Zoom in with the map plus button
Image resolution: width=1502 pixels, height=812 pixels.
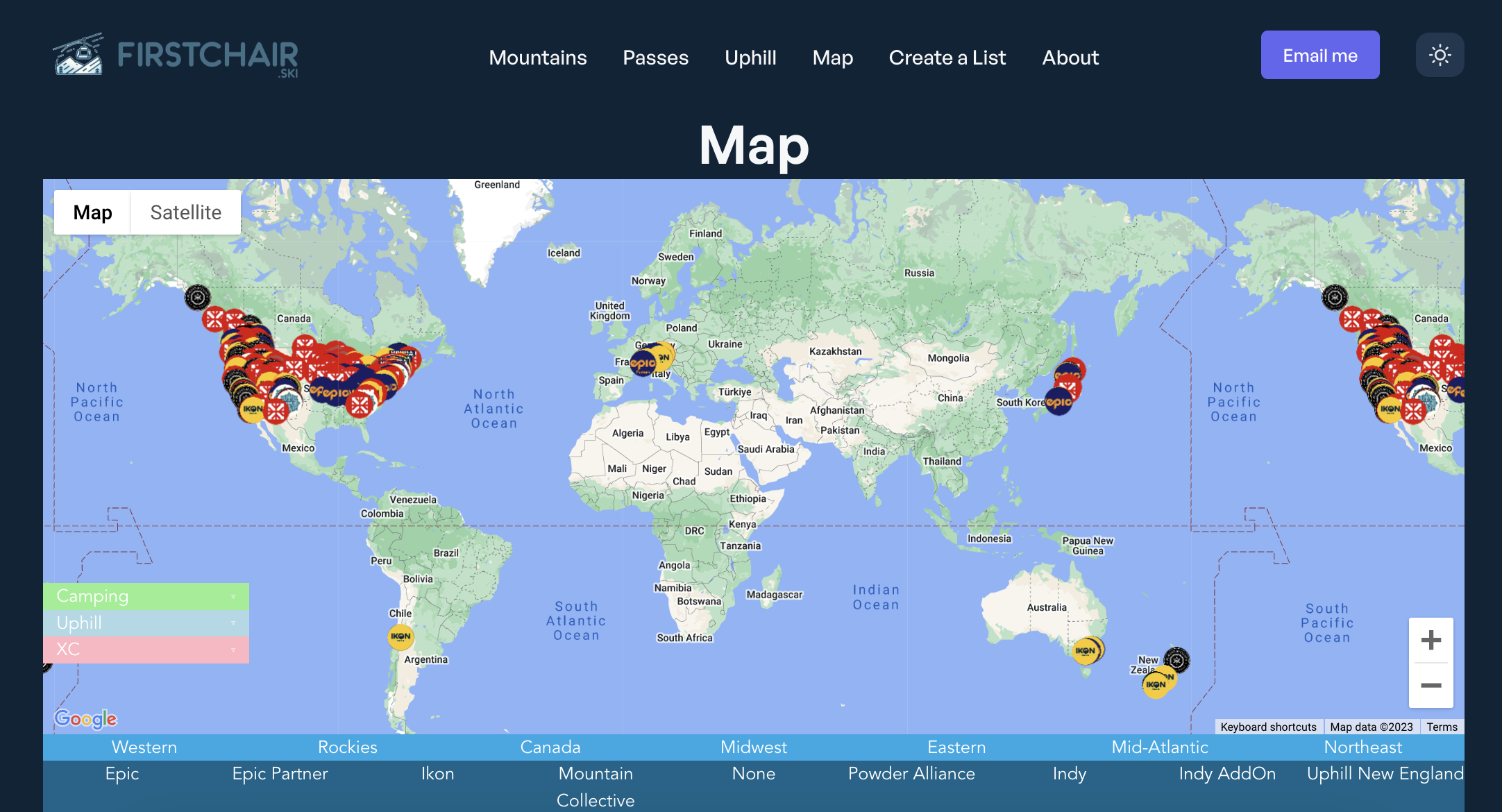pos(1431,640)
